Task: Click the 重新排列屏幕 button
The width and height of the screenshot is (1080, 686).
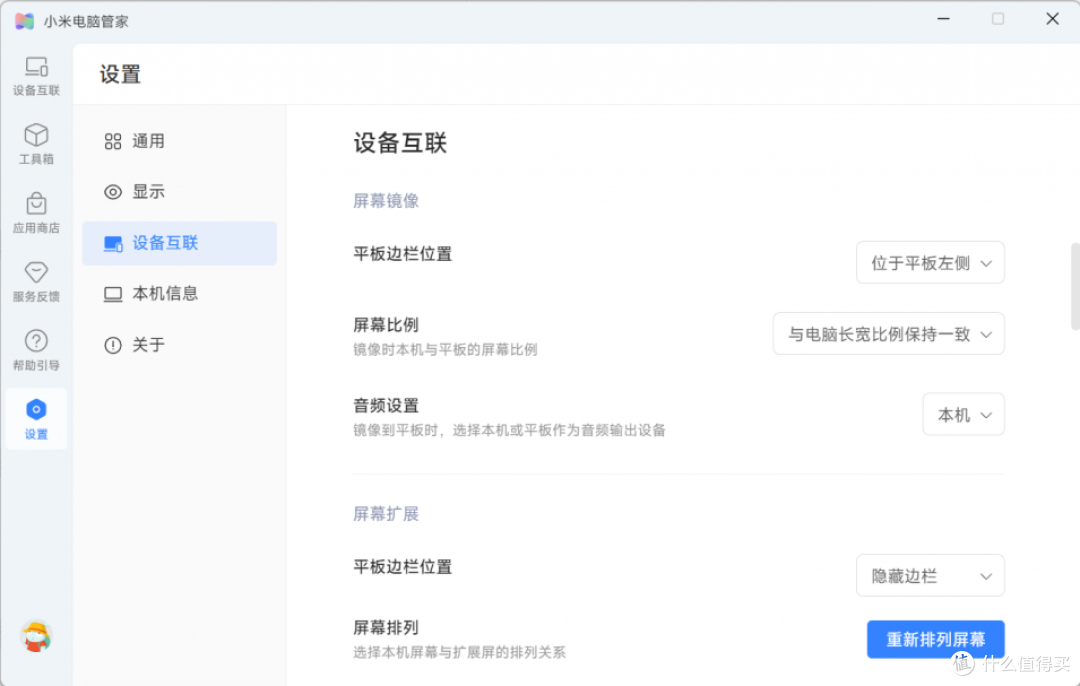Action: 935,639
